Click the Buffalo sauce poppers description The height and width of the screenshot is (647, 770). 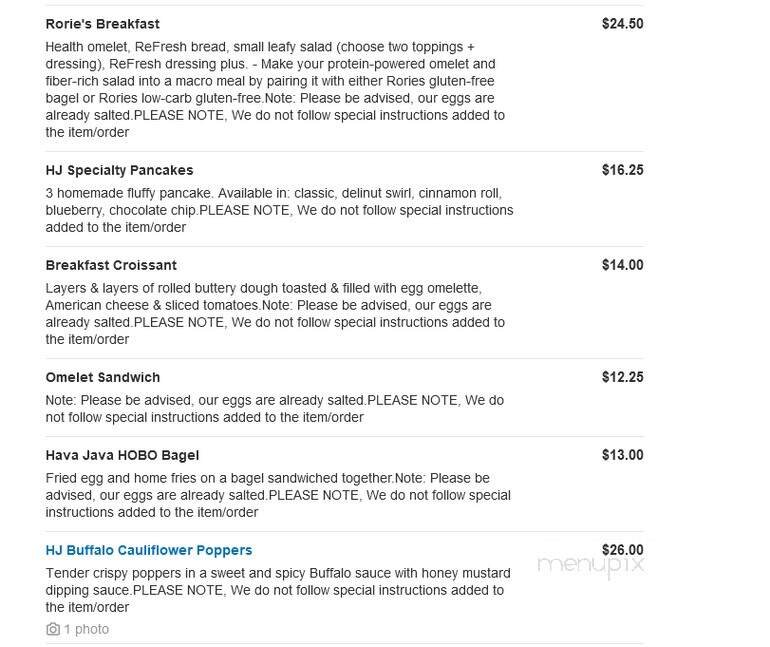coord(277,590)
